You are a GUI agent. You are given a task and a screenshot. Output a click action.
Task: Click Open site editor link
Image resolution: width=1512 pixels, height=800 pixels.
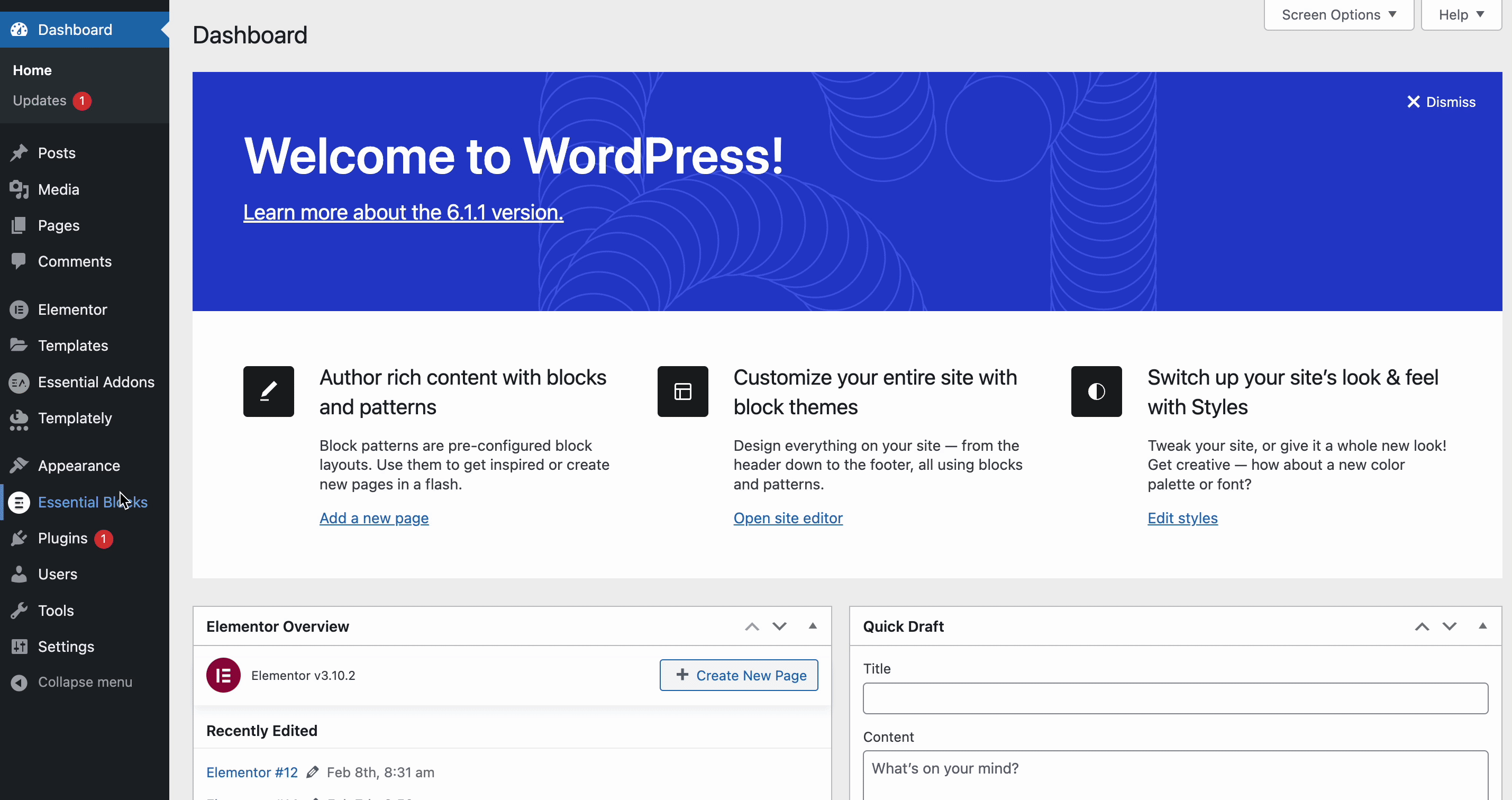point(788,518)
